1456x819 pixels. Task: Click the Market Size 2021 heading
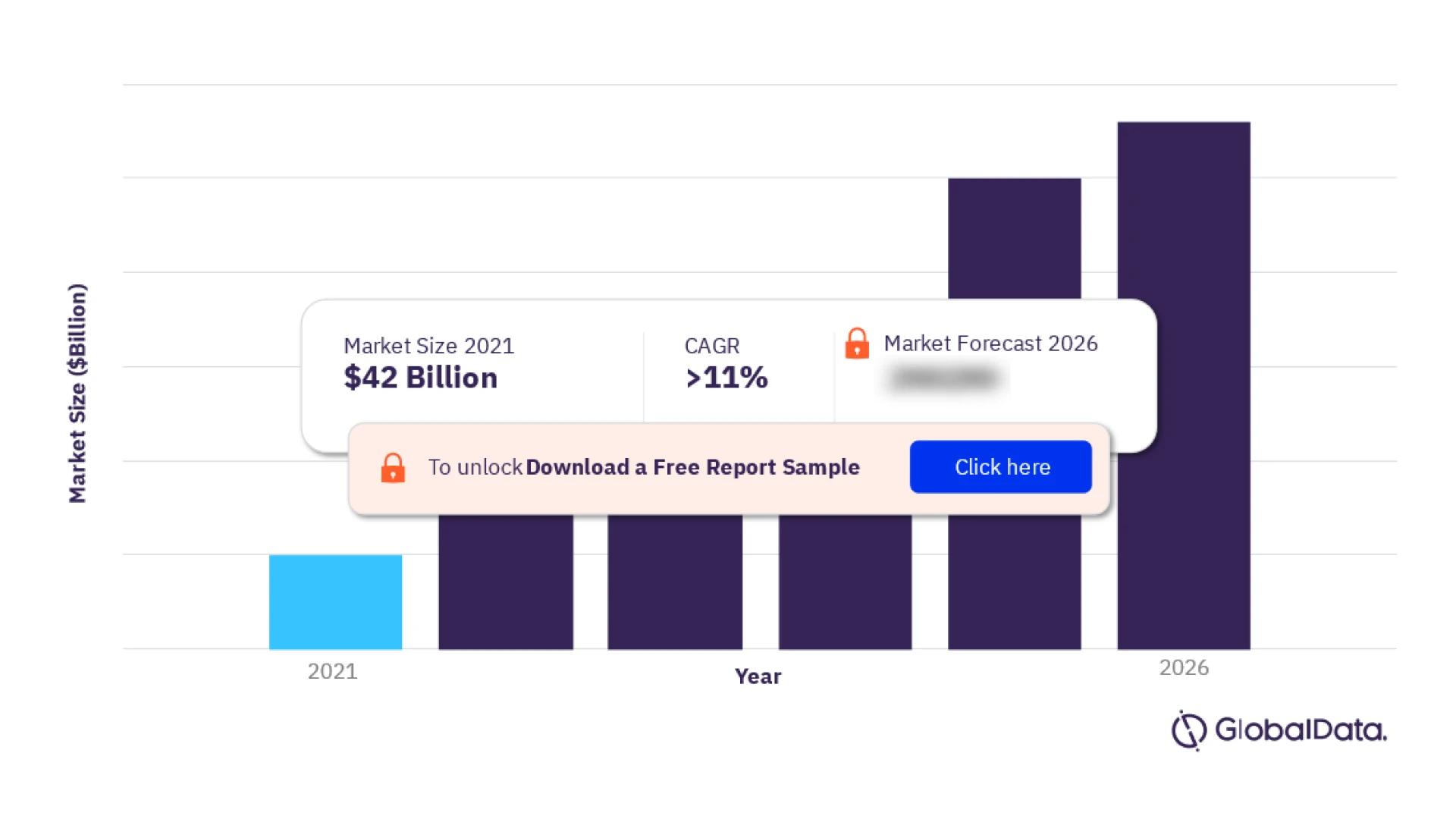[428, 346]
